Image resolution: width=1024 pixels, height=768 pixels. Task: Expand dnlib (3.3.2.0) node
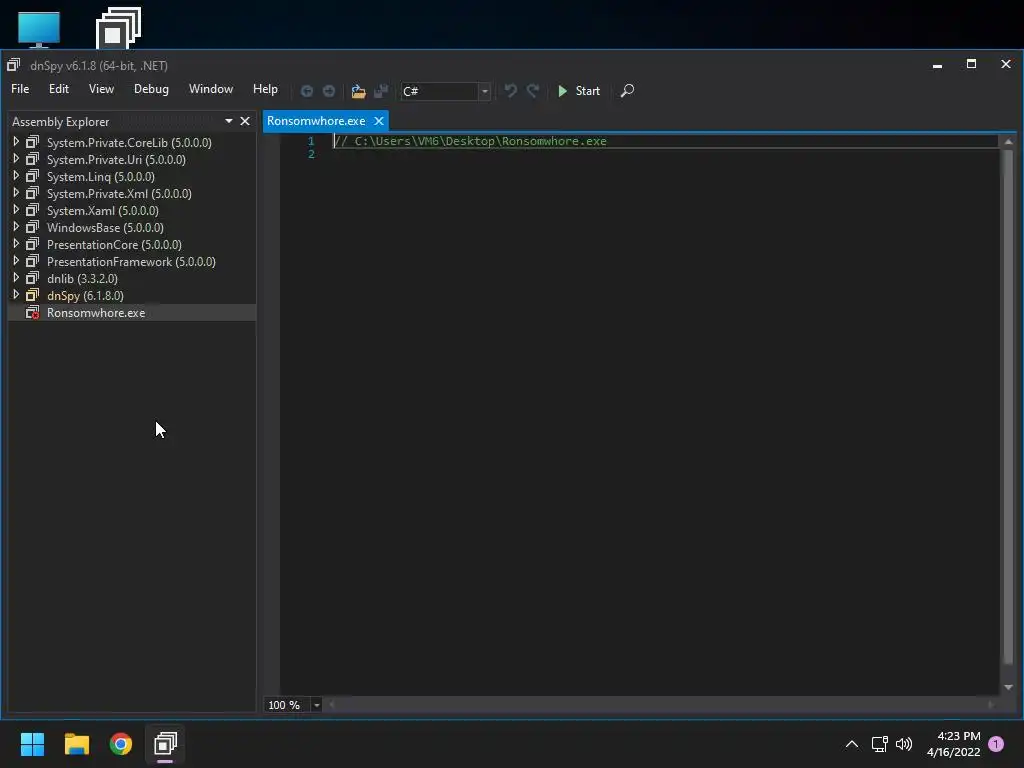(16, 278)
